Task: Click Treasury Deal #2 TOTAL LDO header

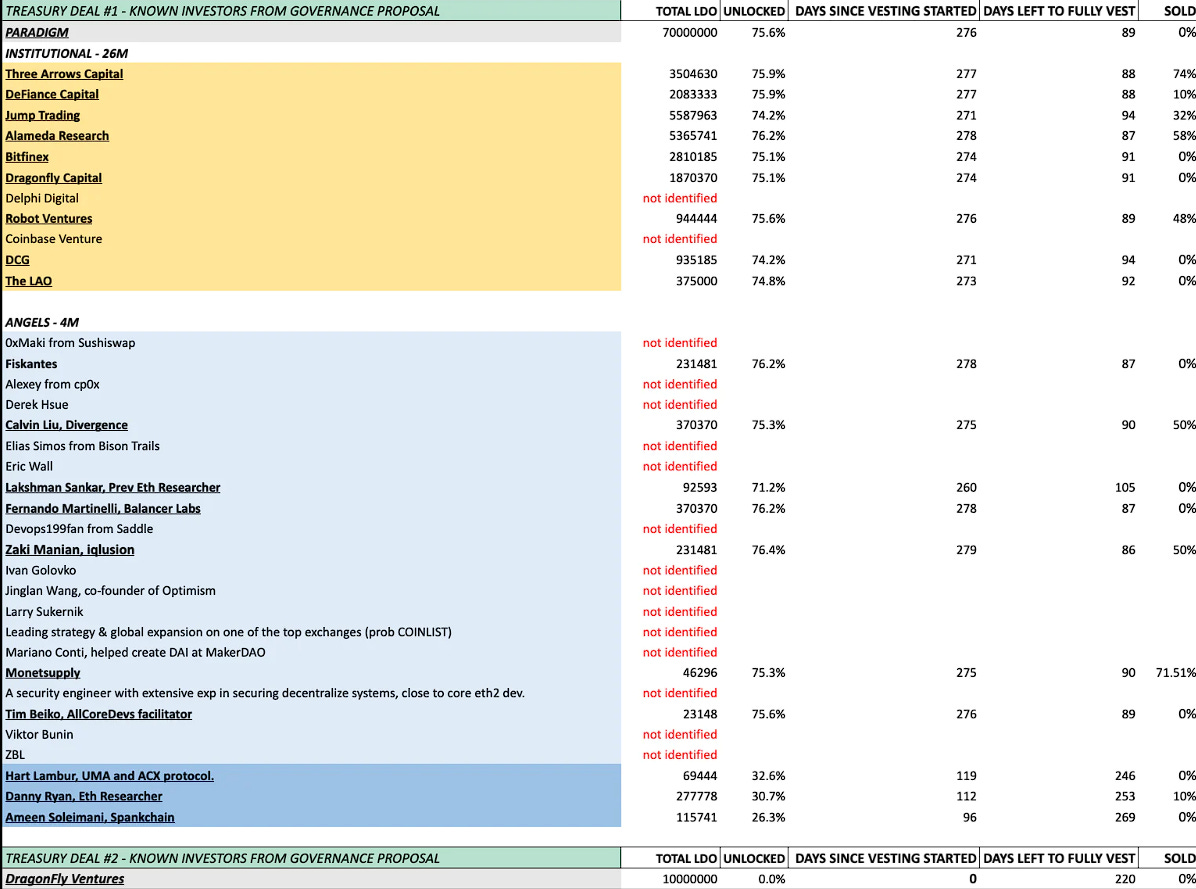Action: click(686, 859)
